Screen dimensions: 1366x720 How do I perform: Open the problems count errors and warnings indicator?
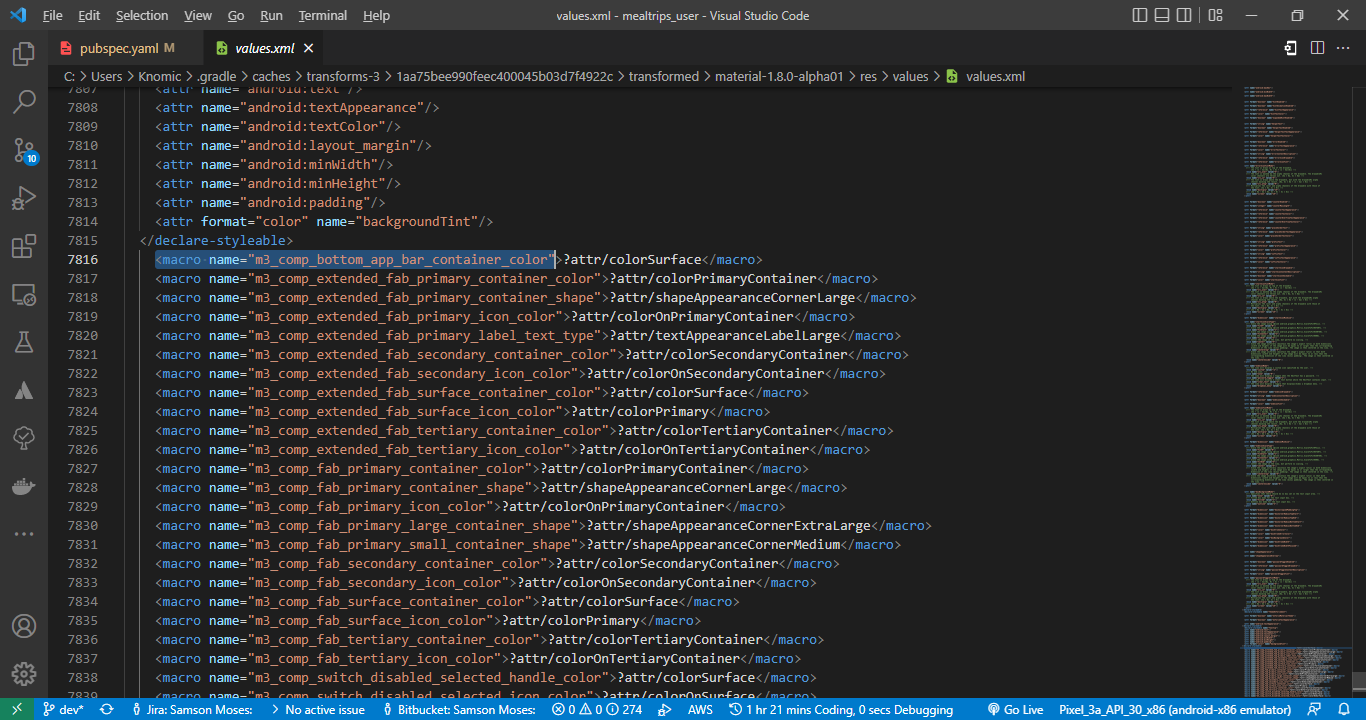pos(598,709)
